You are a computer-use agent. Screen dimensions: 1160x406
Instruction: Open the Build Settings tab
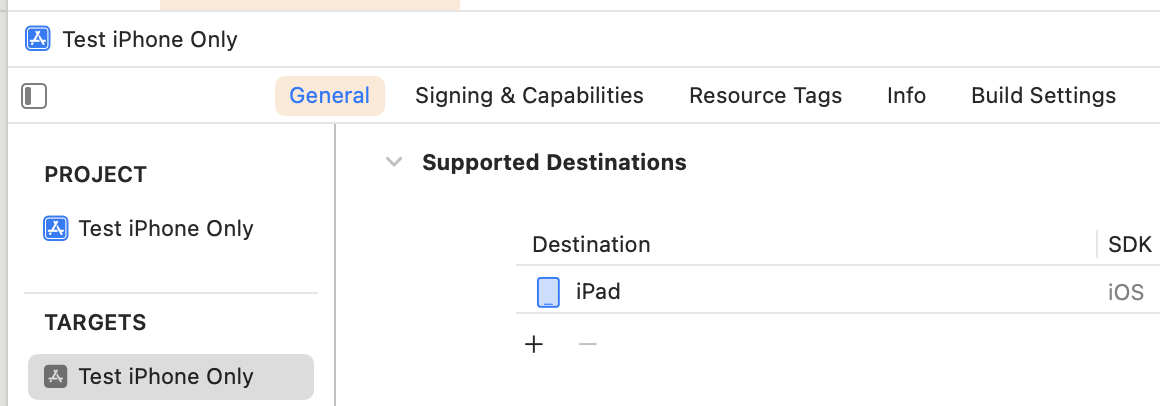tap(1043, 96)
